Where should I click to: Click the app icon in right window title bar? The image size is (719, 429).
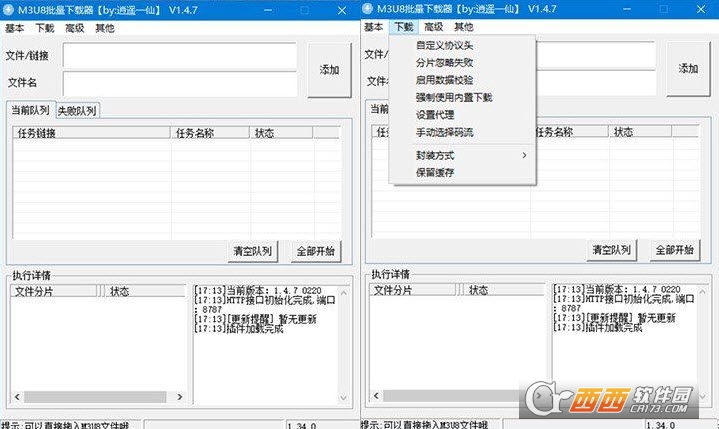click(369, 8)
